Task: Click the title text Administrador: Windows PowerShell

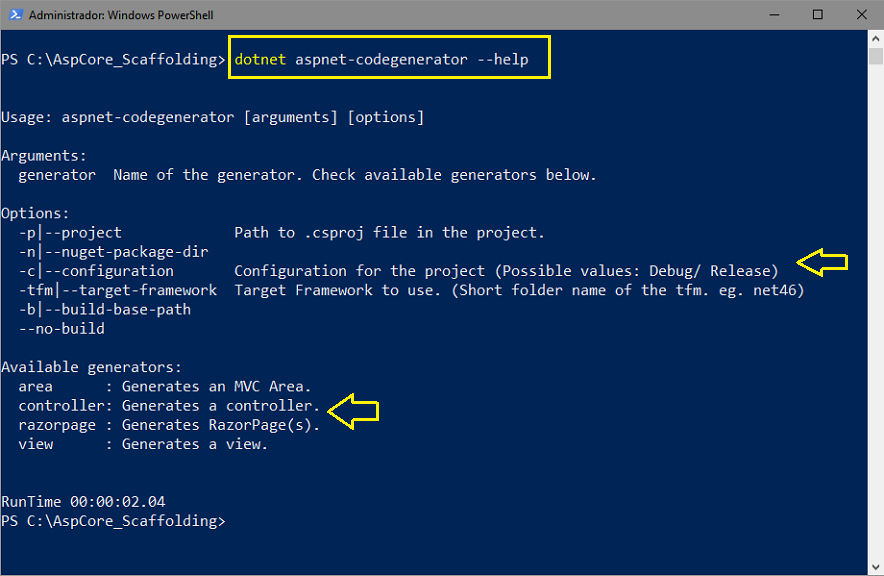Action: pyautogui.click(x=121, y=15)
